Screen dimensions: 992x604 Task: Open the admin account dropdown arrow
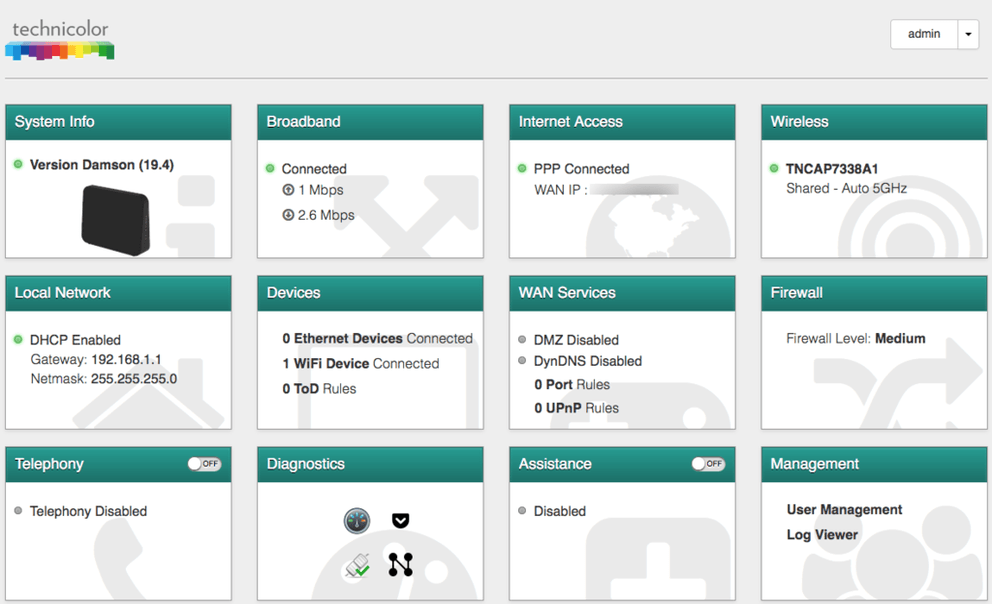[x=967, y=33]
